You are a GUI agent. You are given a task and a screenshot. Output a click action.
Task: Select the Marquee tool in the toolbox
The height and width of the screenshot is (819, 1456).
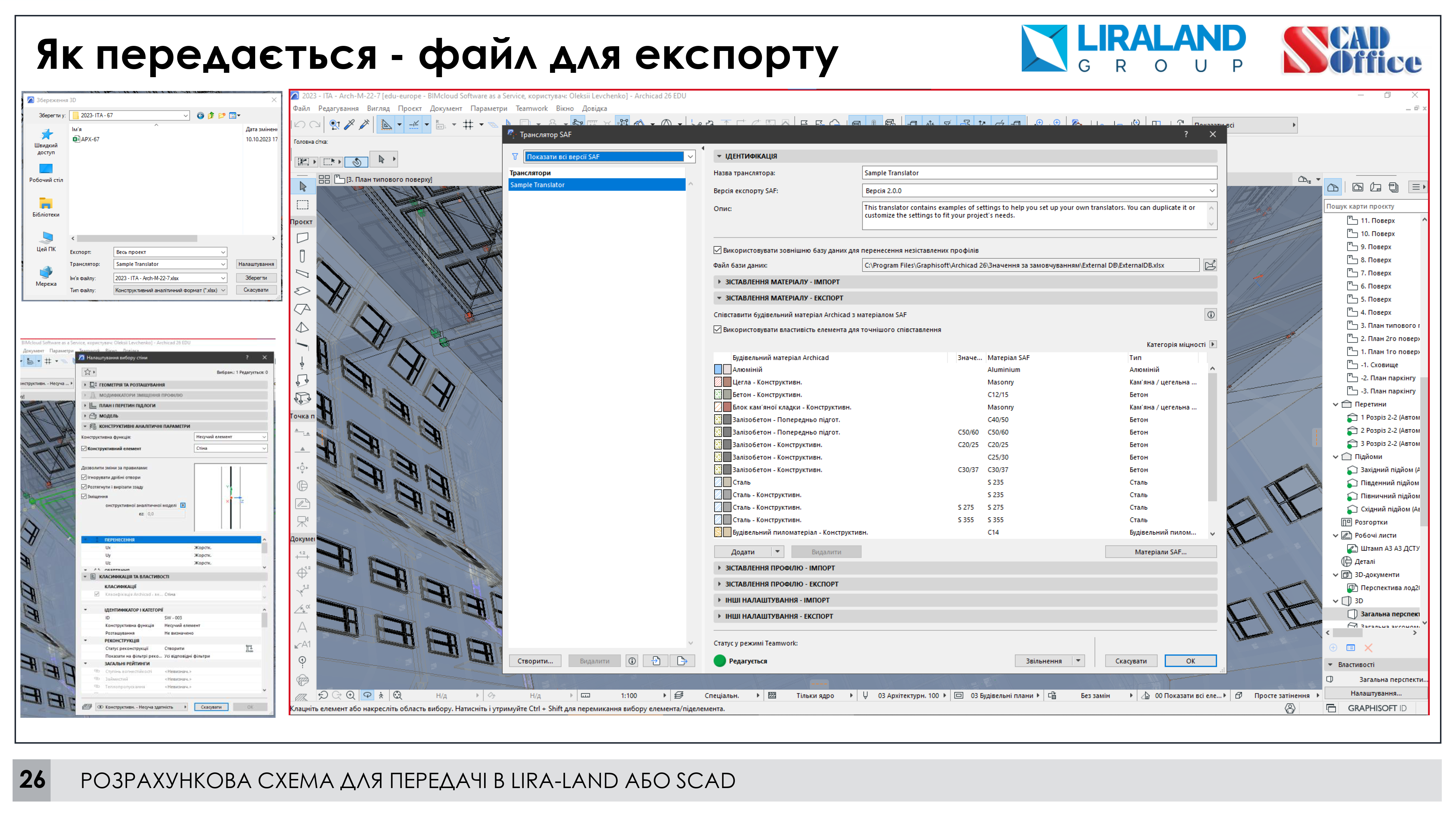pos(302,205)
